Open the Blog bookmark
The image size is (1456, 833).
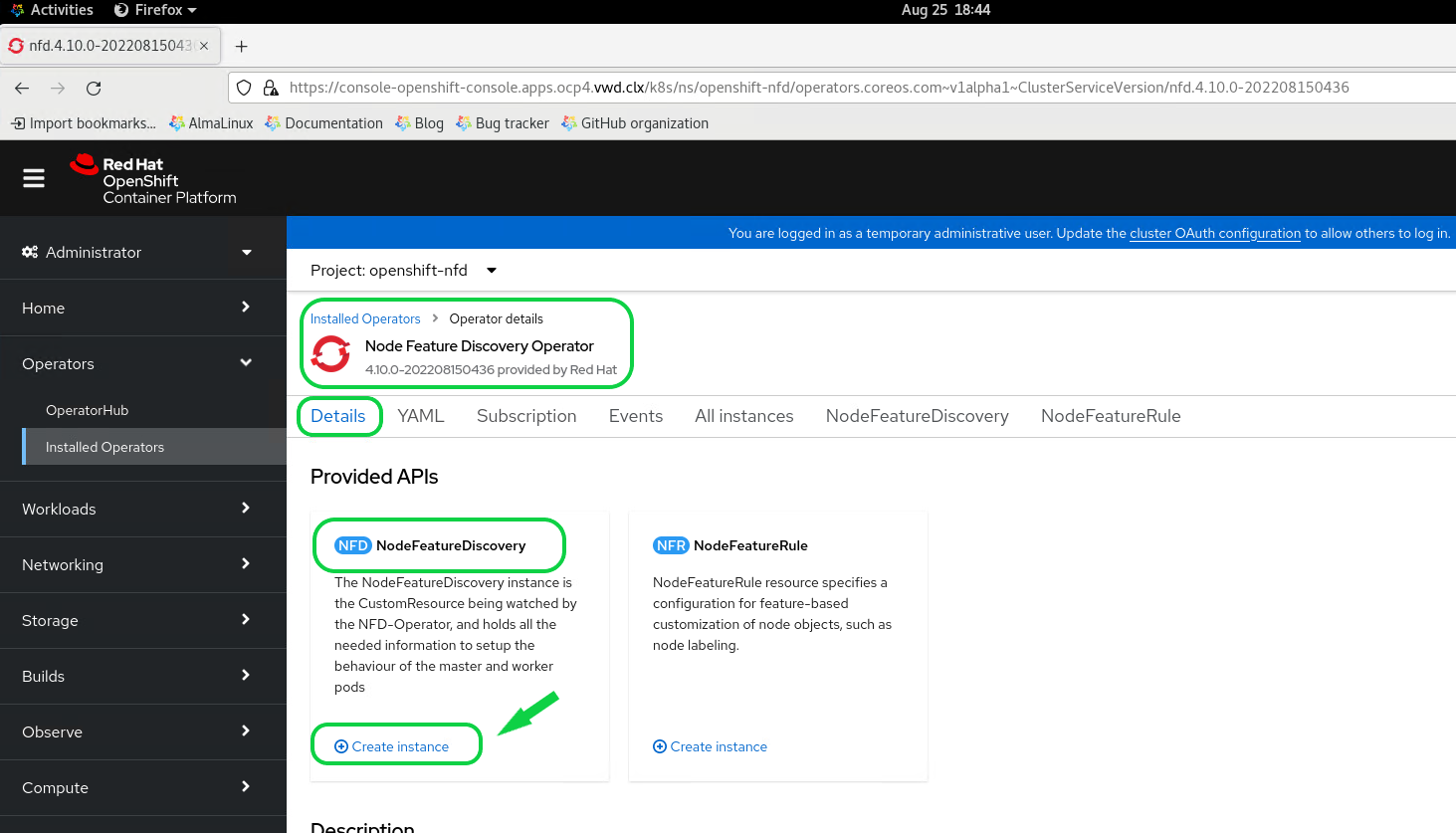pyautogui.click(x=419, y=123)
